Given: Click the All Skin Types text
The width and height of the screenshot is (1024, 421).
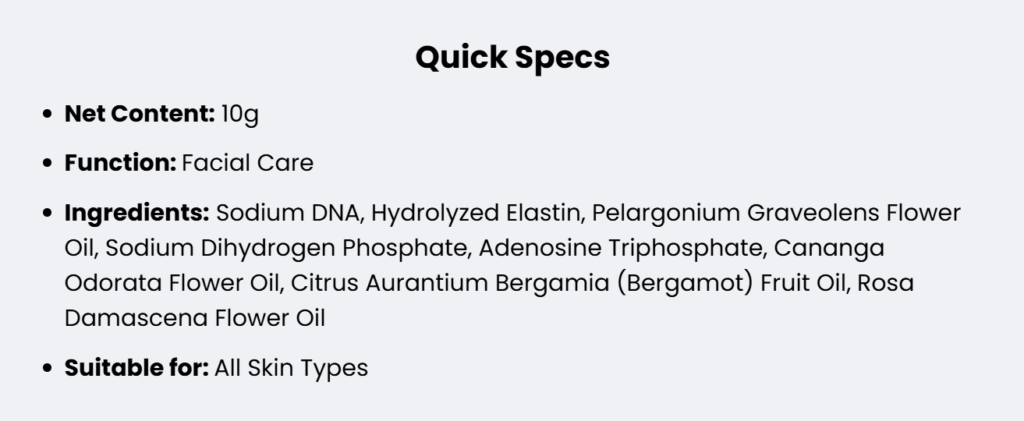Looking at the screenshot, I should [x=291, y=369].
